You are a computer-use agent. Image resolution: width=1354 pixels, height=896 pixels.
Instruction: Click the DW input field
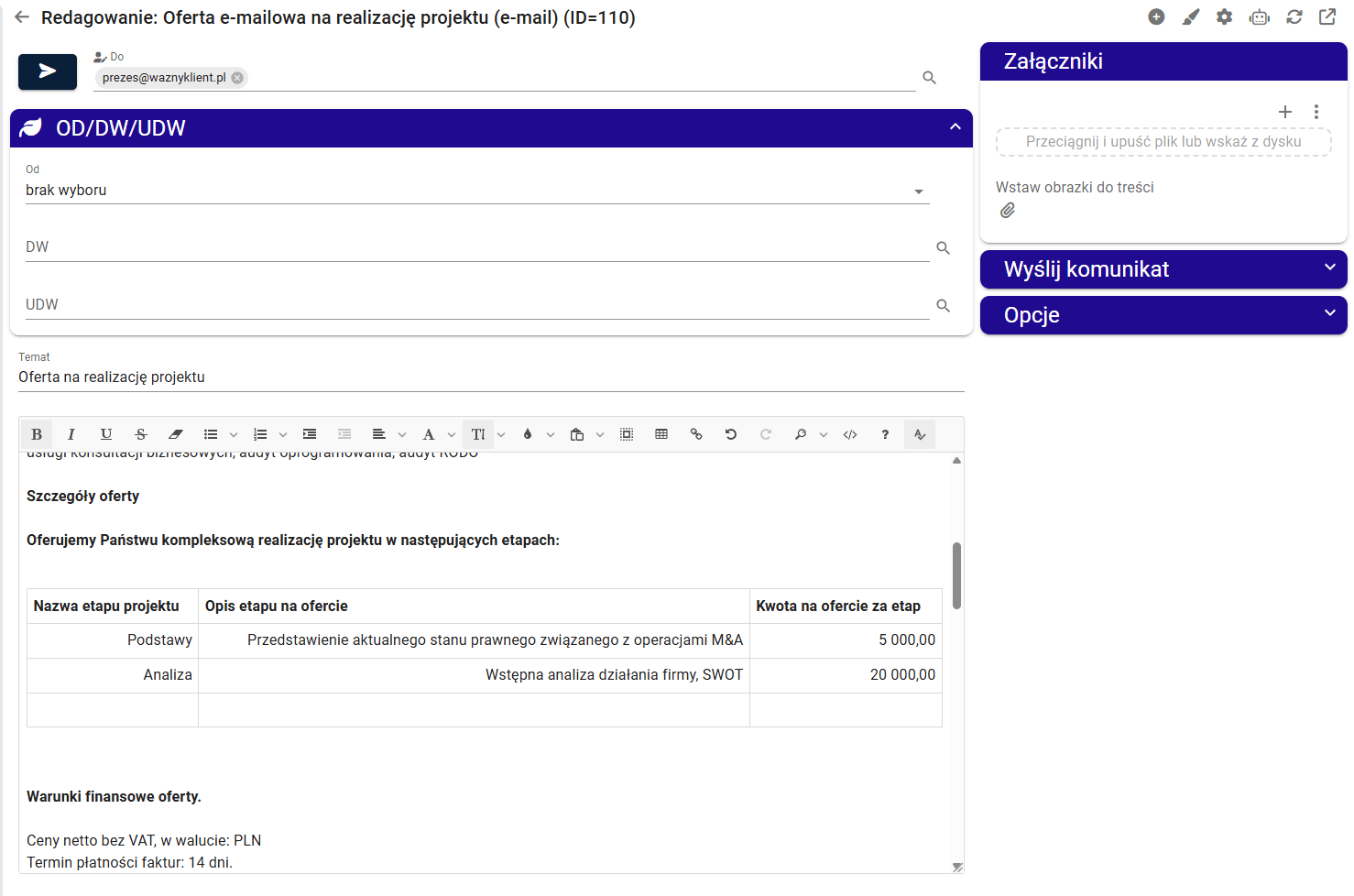476,247
